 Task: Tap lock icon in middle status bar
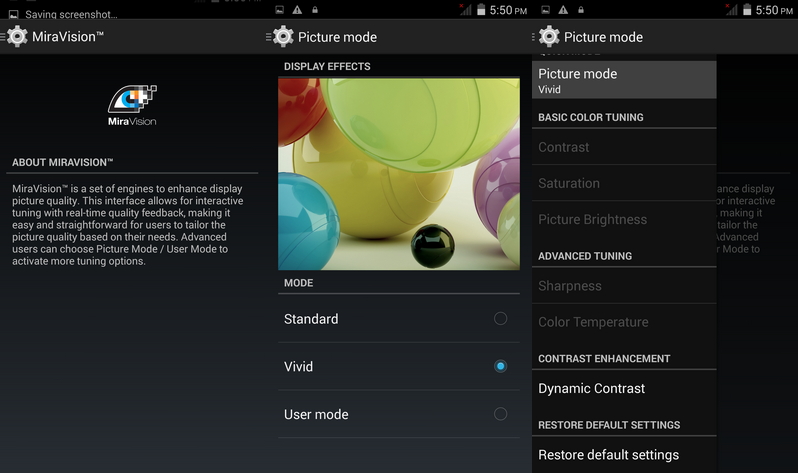pyautogui.click(x=315, y=10)
